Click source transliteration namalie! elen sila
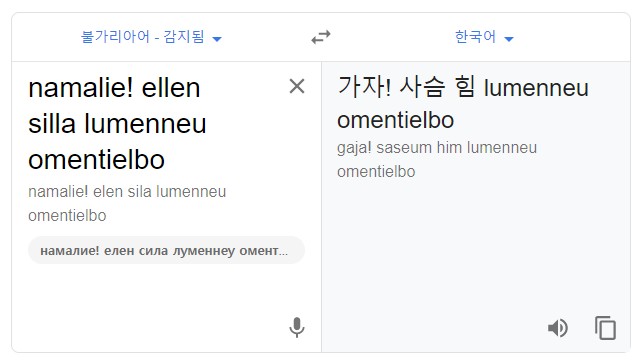This screenshot has width=643, height=360. (90, 192)
